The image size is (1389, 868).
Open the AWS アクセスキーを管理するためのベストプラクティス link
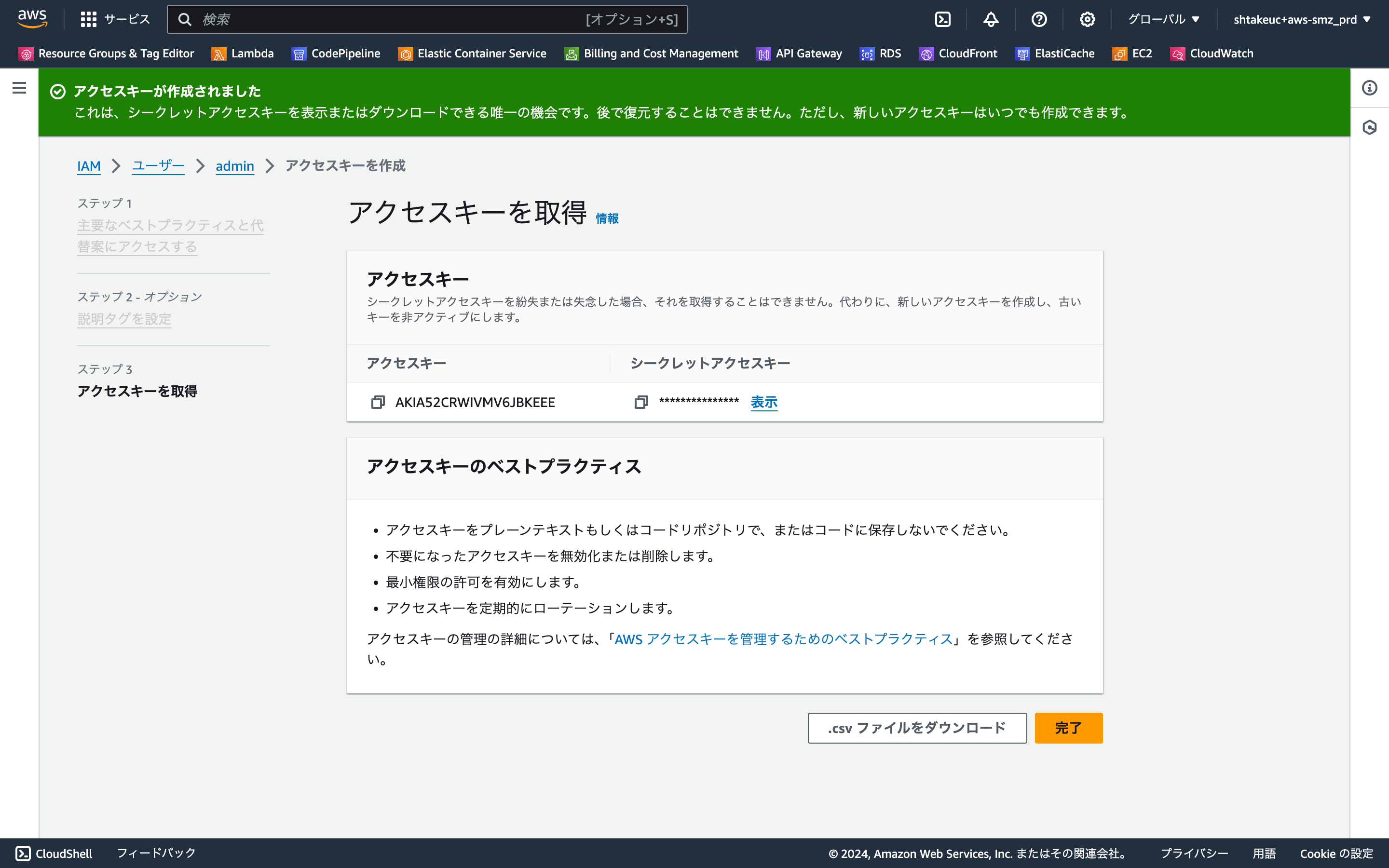tap(783, 639)
